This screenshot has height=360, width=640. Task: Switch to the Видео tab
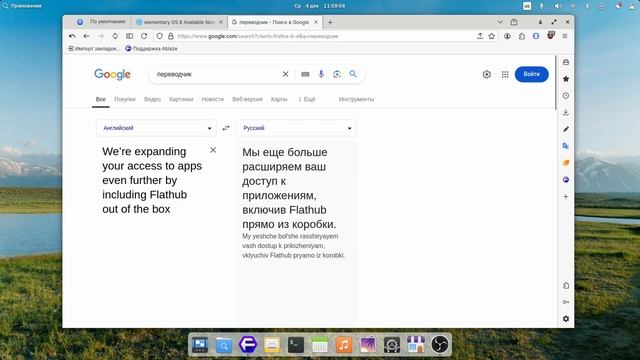(x=152, y=99)
